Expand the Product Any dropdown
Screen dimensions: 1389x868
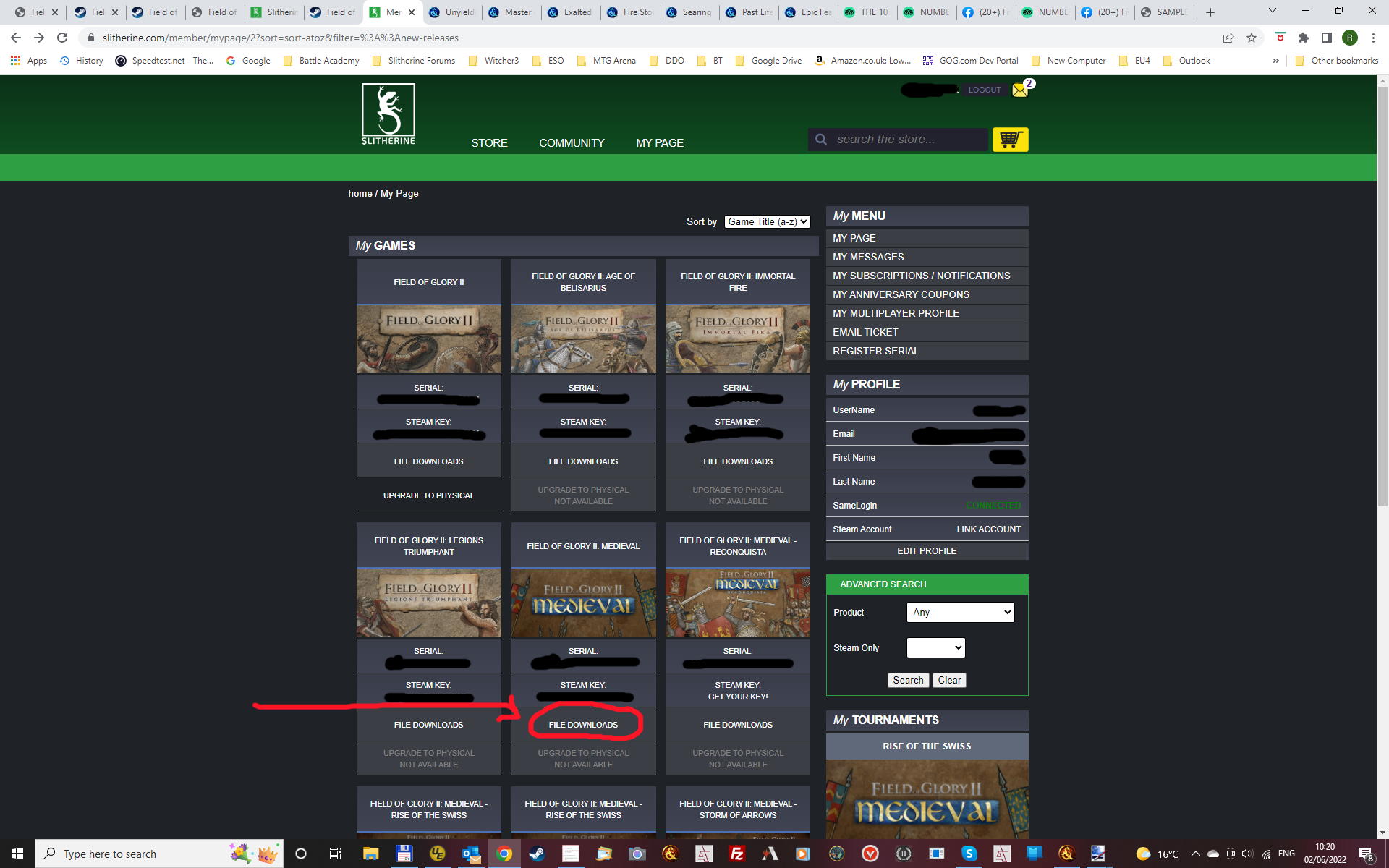[x=960, y=612]
